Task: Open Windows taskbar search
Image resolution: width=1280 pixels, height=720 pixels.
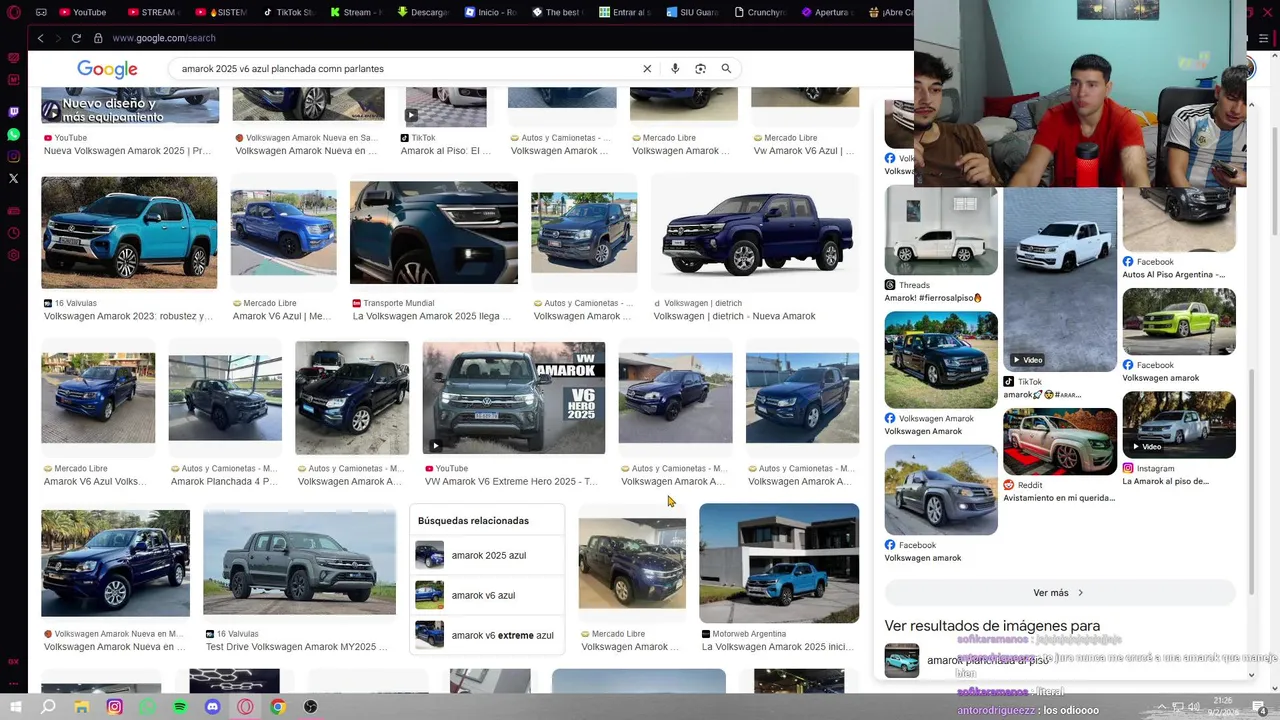Action: pos(48,707)
